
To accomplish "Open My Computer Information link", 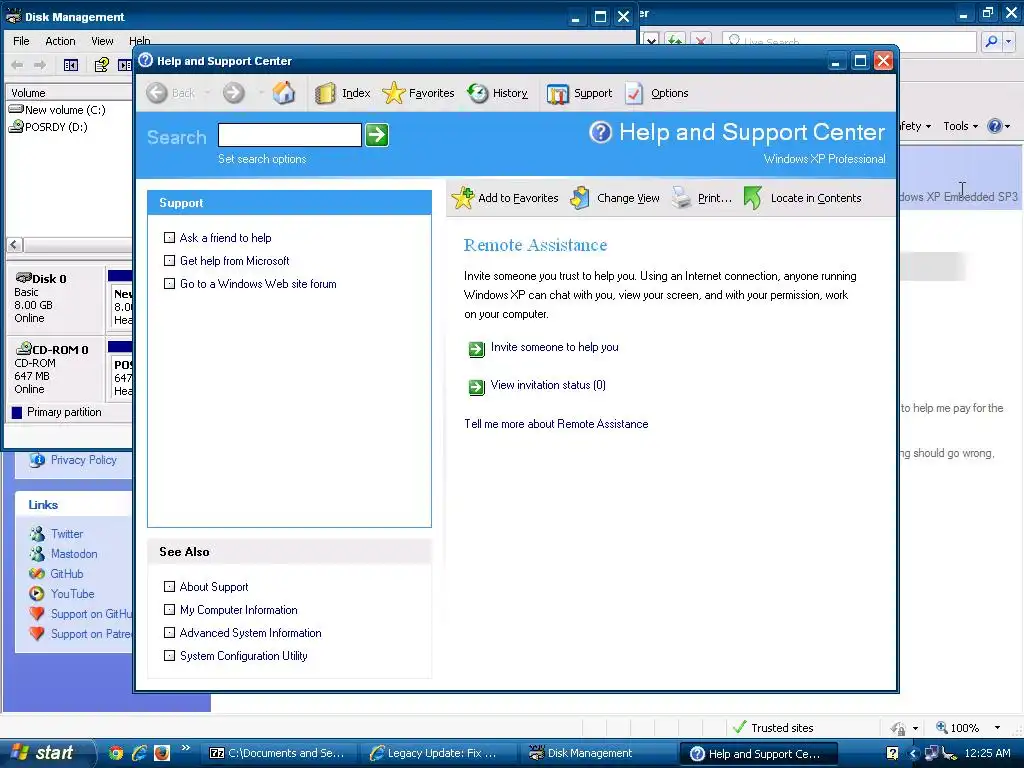I will (238, 609).
